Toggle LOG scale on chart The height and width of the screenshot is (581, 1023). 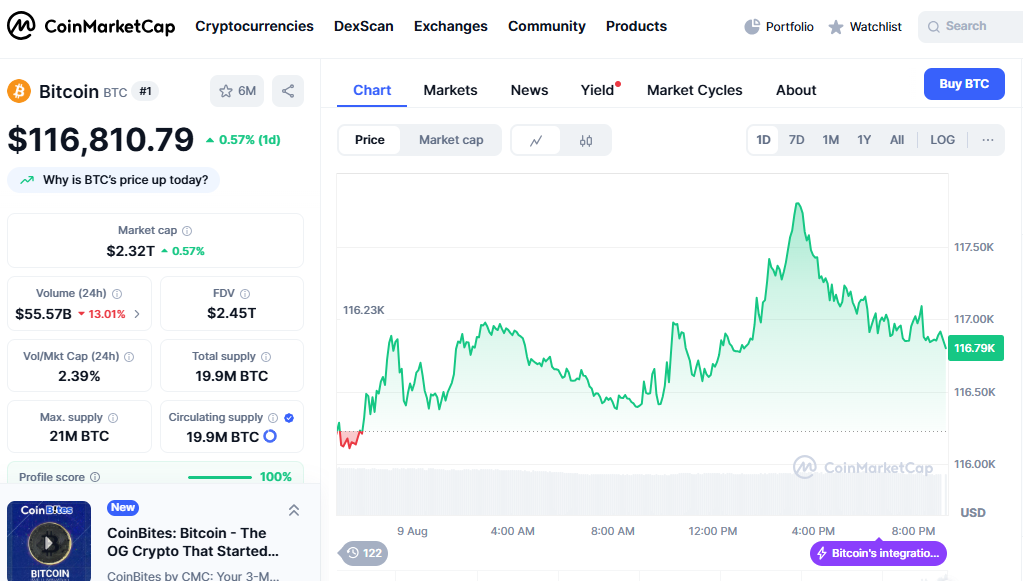coord(942,140)
